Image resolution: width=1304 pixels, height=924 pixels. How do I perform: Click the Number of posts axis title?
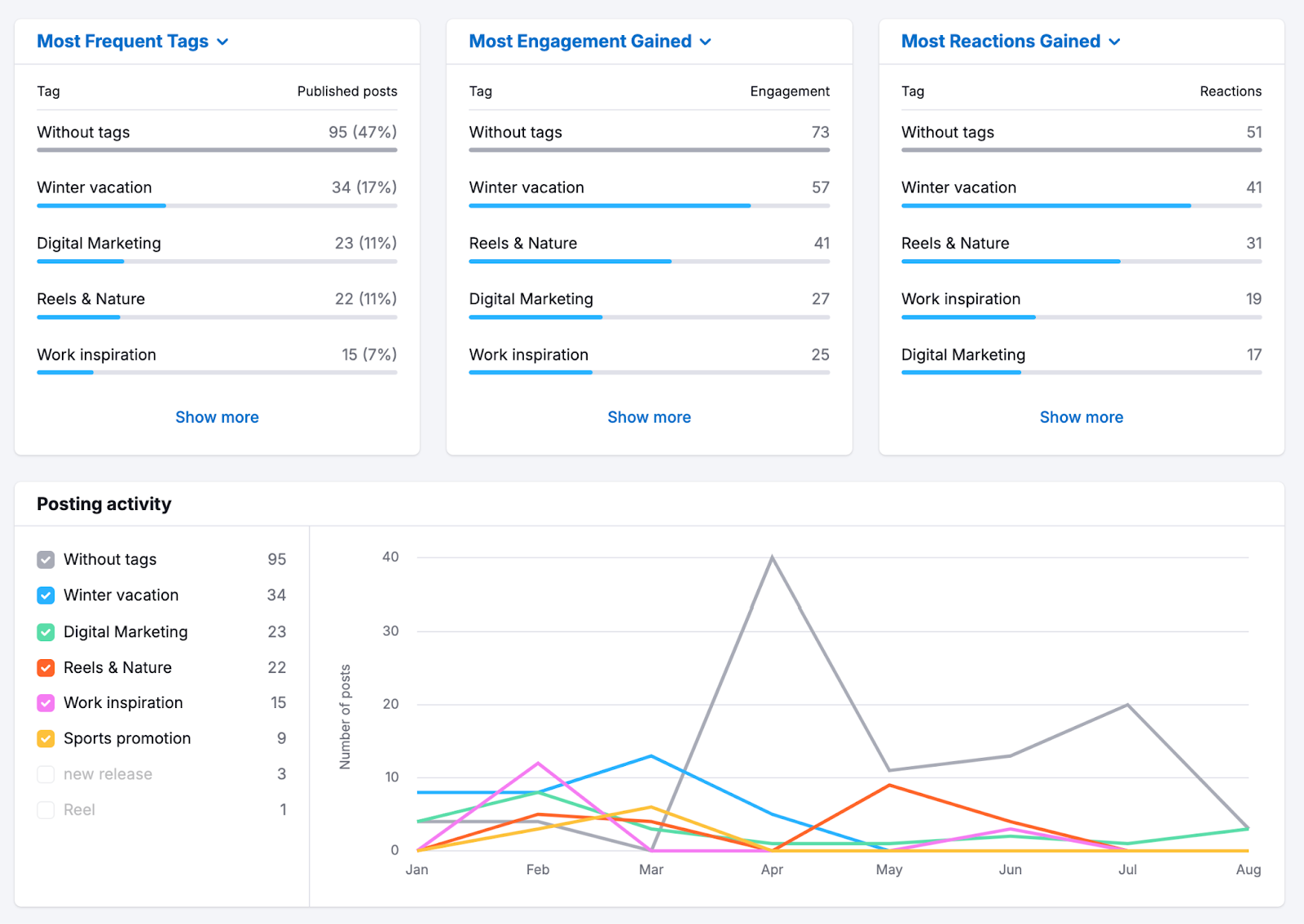(x=346, y=717)
